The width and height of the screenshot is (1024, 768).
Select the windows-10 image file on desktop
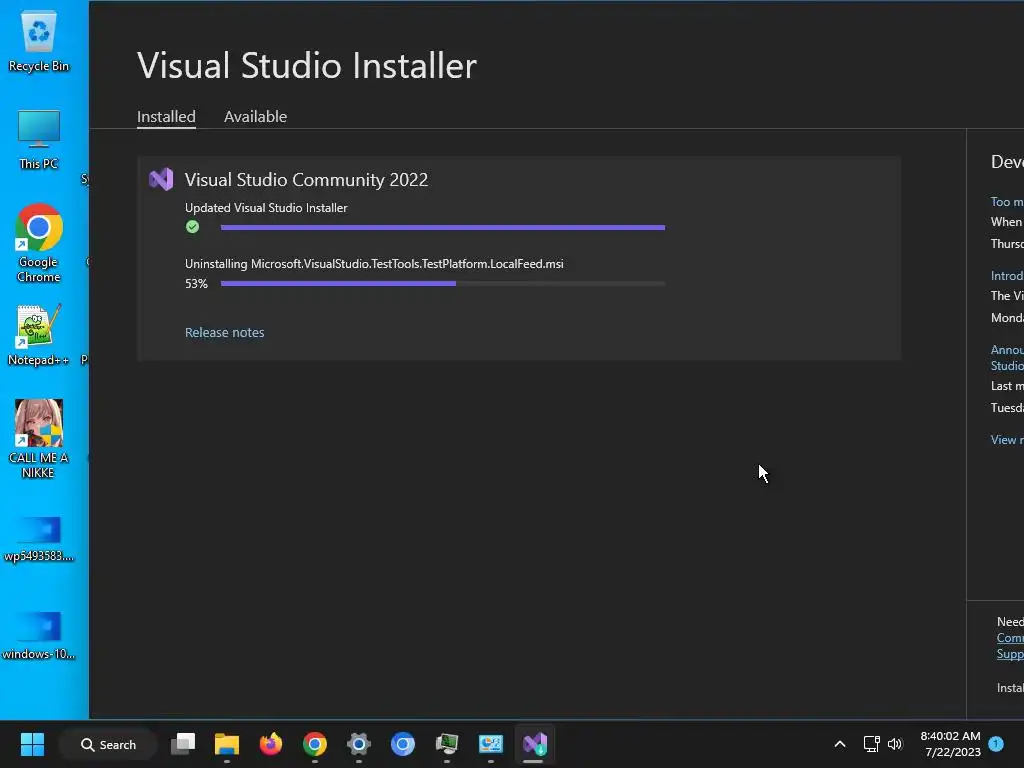[x=39, y=636]
